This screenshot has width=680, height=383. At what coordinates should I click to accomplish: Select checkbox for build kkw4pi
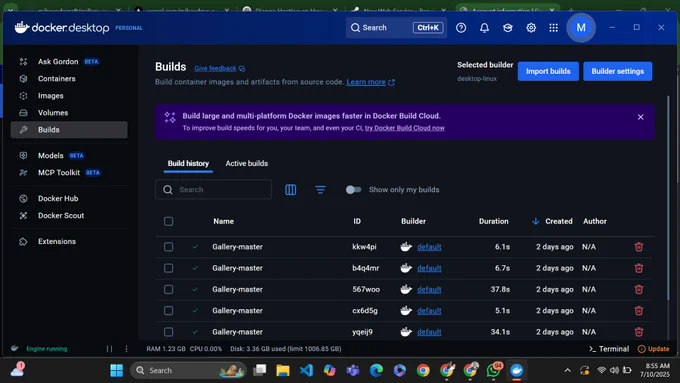168,247
